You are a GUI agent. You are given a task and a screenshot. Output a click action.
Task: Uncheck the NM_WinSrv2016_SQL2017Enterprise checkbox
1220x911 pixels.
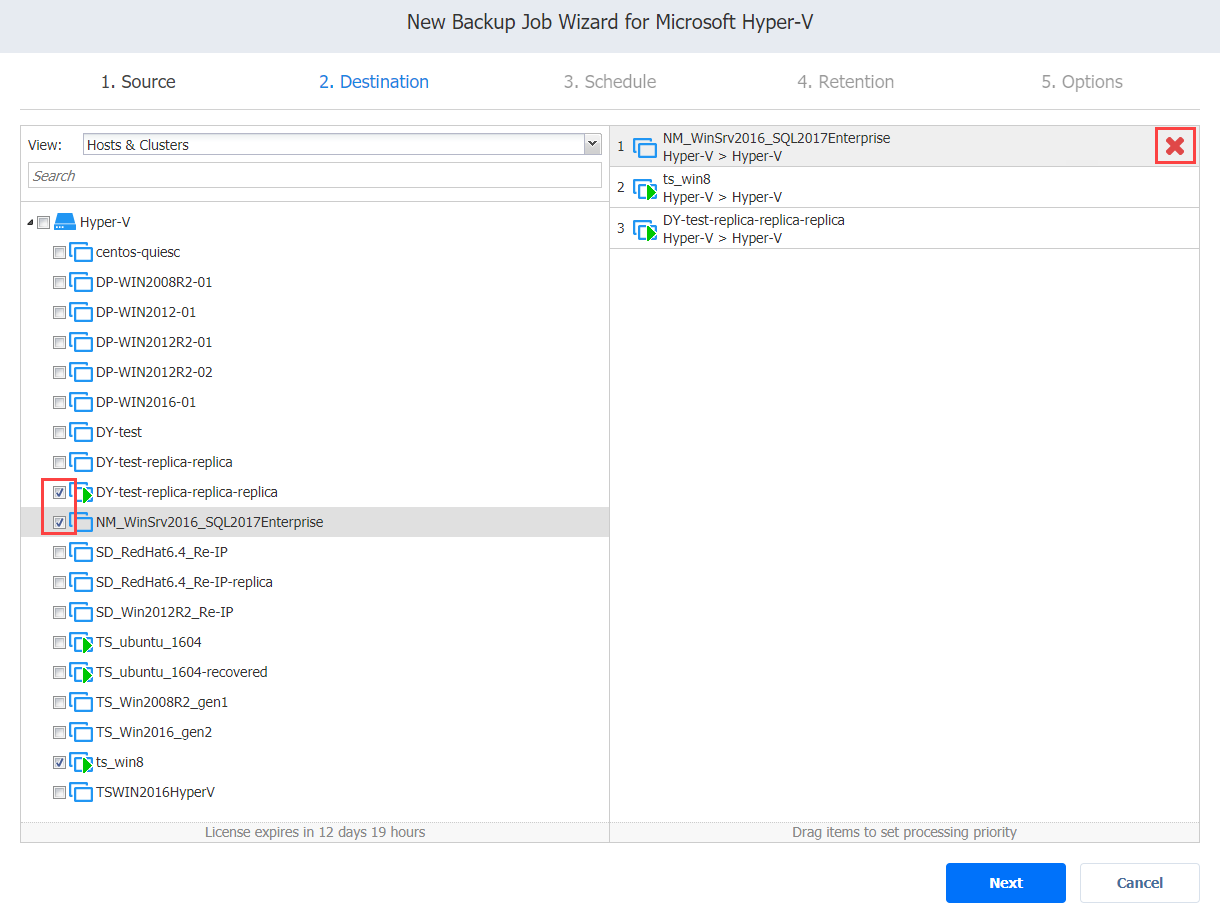59,523
